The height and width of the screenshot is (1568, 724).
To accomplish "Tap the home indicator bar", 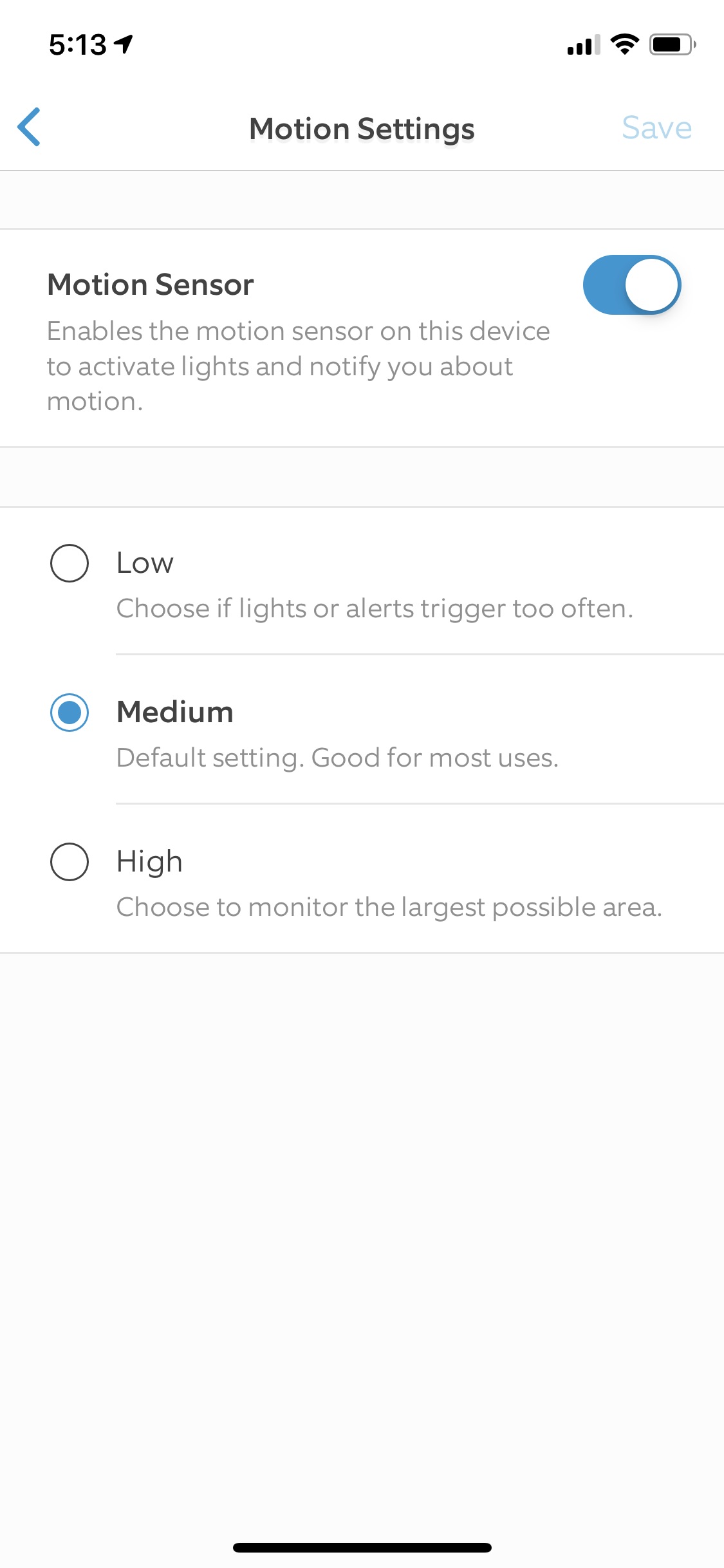I will [x=362, y=1547].
